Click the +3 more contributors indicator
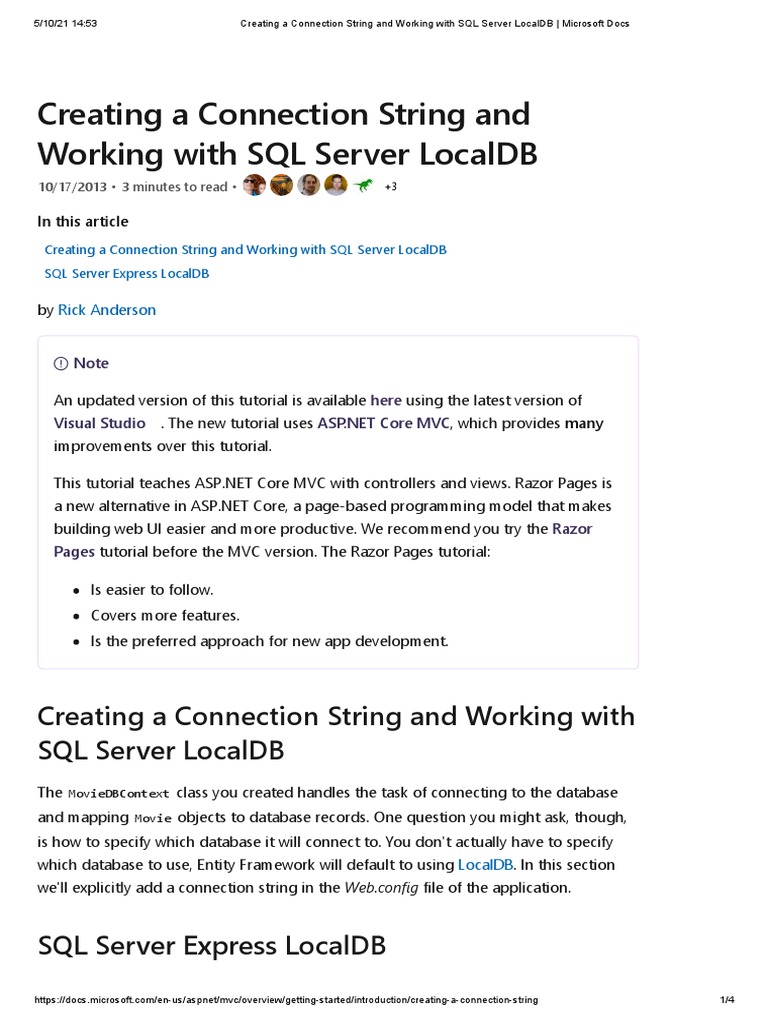Screen dimensions: 768x1024 pyautogui.click(x=391, y=187)
